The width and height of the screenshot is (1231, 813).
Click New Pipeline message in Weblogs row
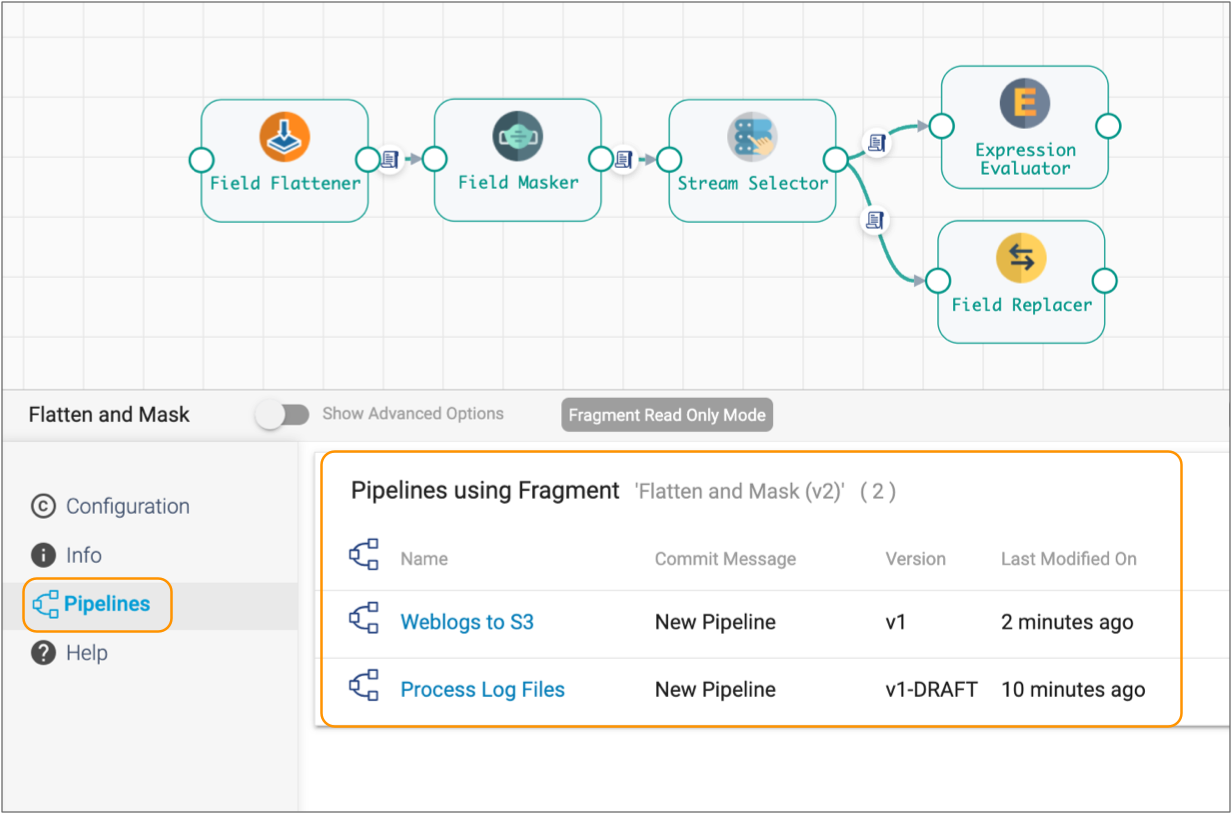coord(715,622)
